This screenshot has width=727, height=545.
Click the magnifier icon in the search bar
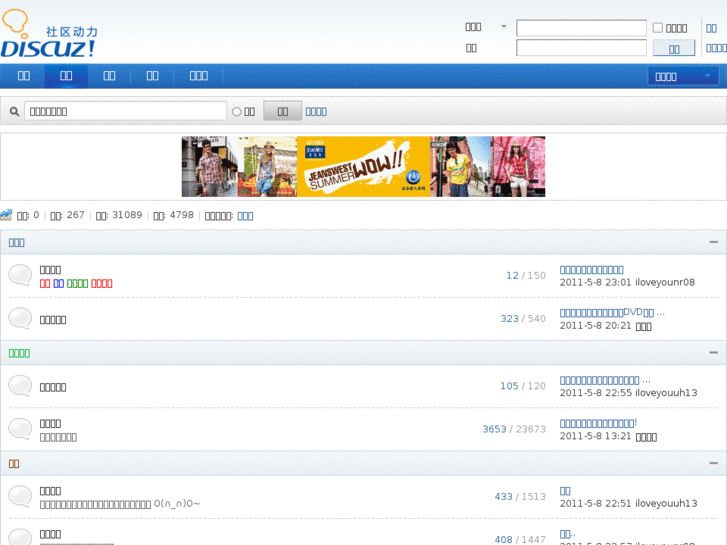point(14,111)
